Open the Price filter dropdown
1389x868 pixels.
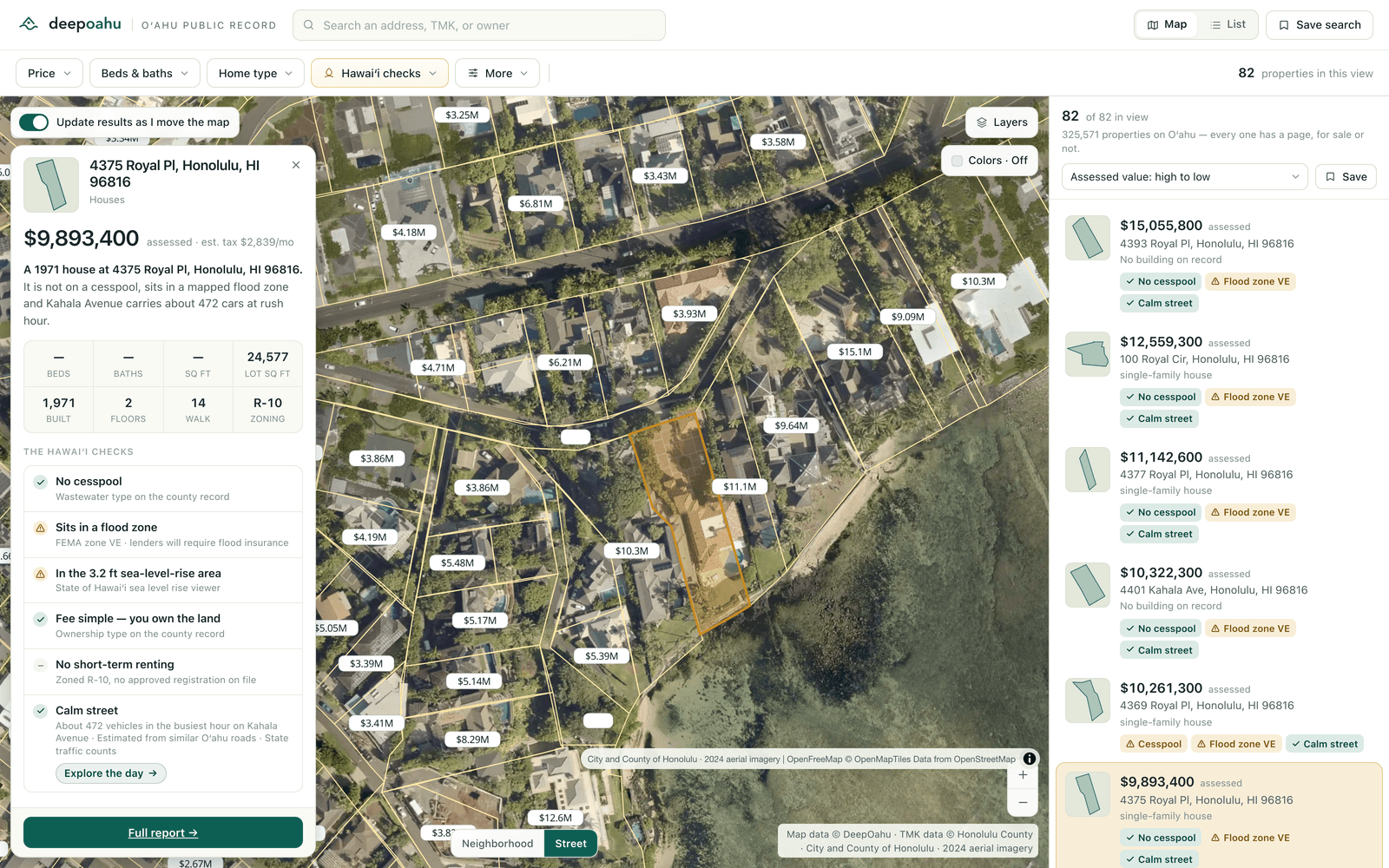click(49, 73)
